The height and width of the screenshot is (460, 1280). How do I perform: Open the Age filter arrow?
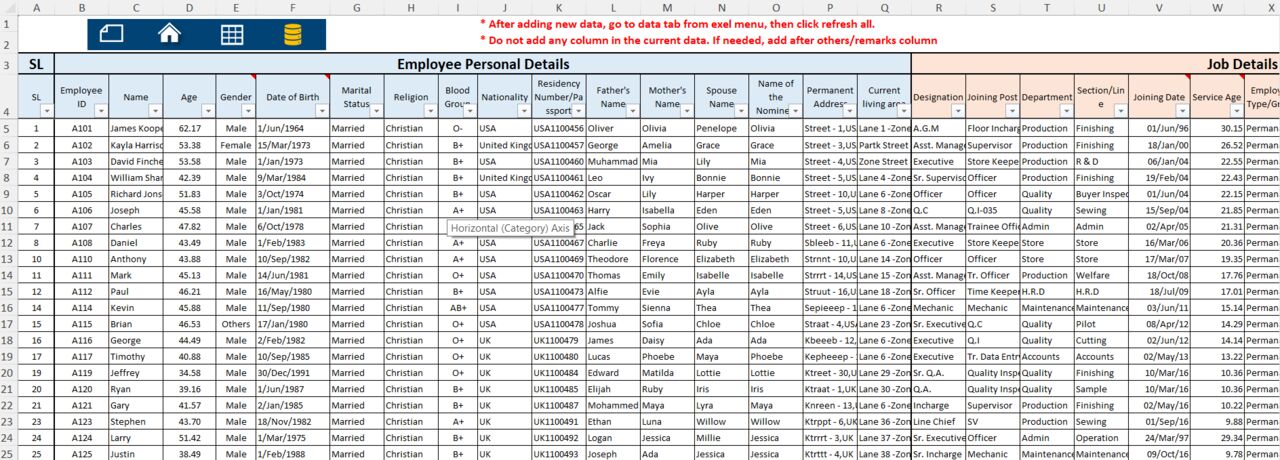coord(207,111)
